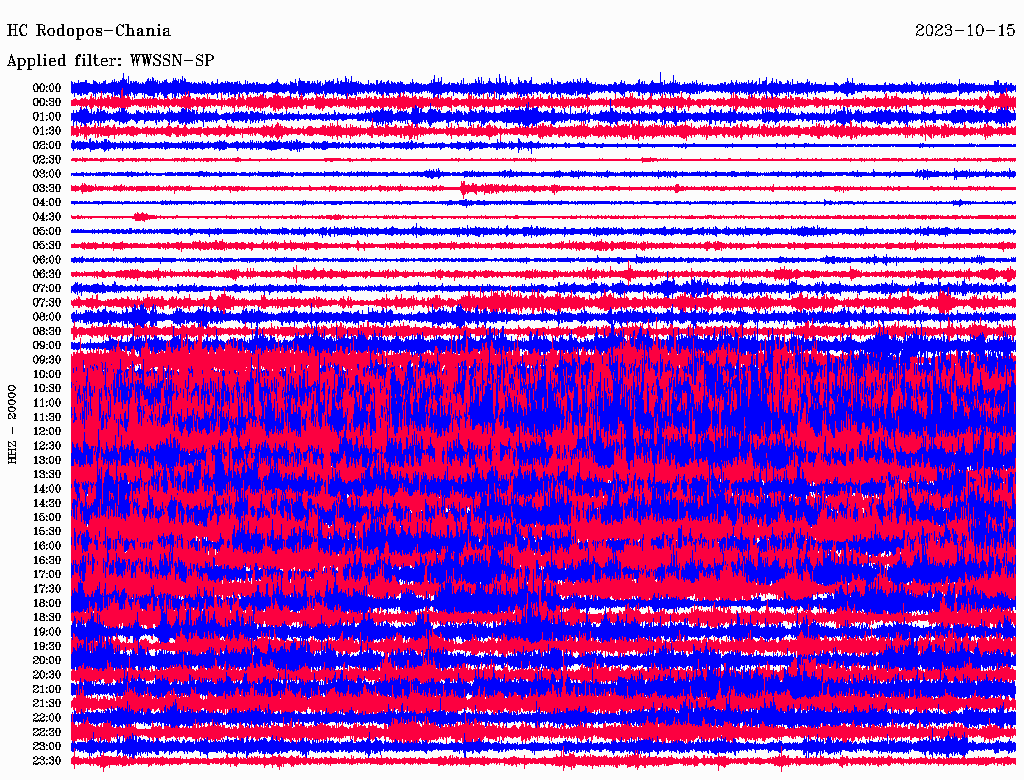Image resolution: width=1024 pixels, height=780 pixels.
Task: Select the 18:30 time row label
Action: [47, 618]
